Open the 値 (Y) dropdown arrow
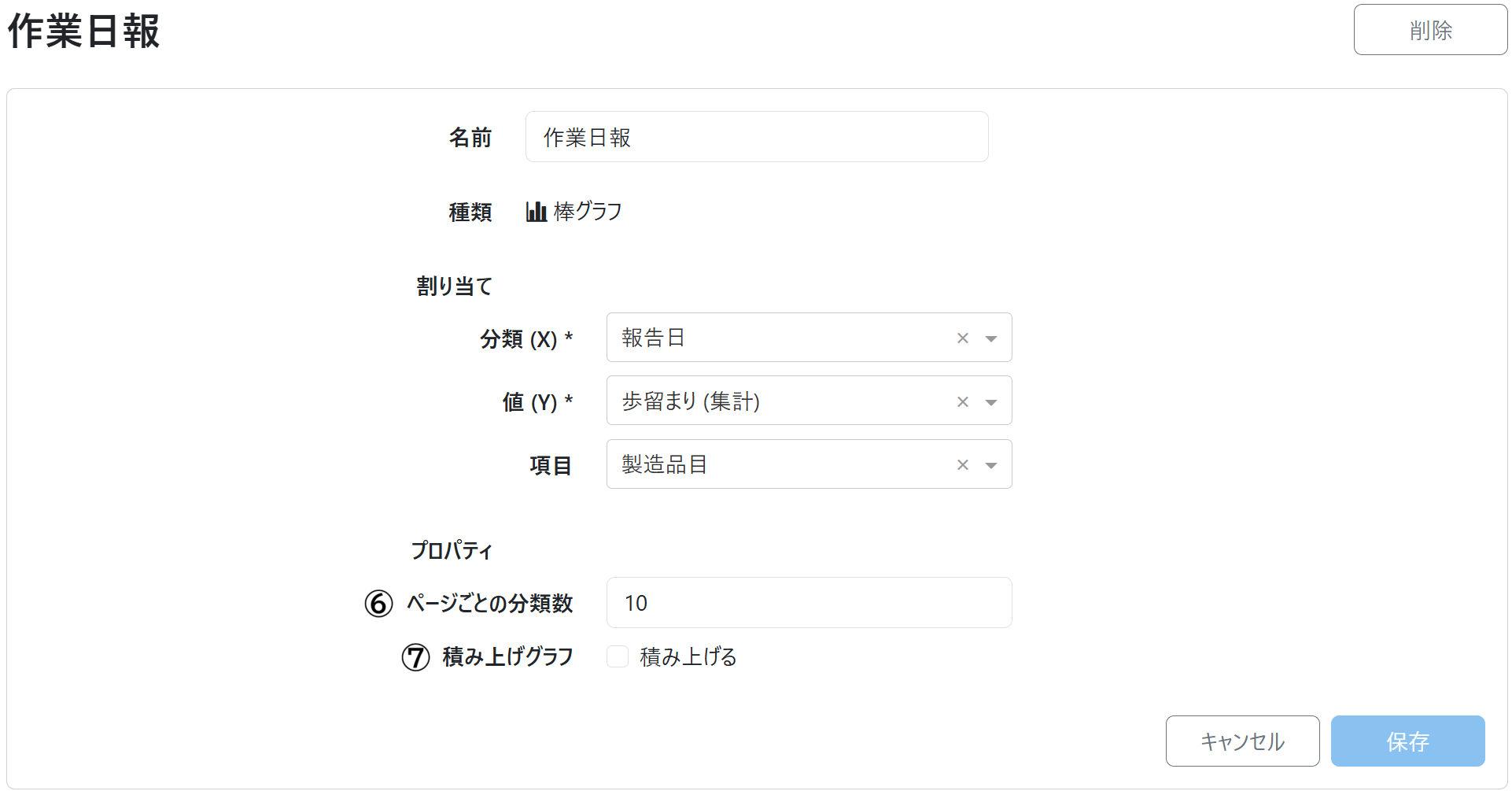The height and width of the screenshot is (791, 1512). pyautogui.click(x=991, y=402)
